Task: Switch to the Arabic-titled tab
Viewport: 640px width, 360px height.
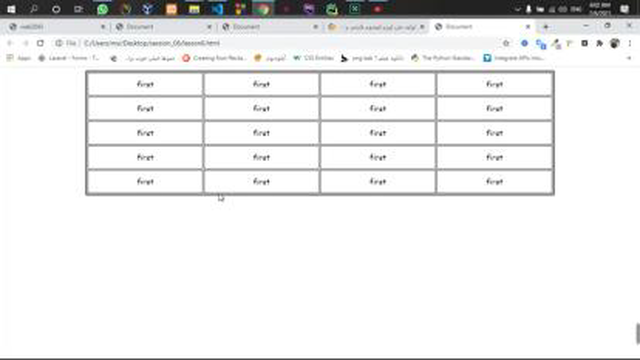Action: (x=376, y=27)
